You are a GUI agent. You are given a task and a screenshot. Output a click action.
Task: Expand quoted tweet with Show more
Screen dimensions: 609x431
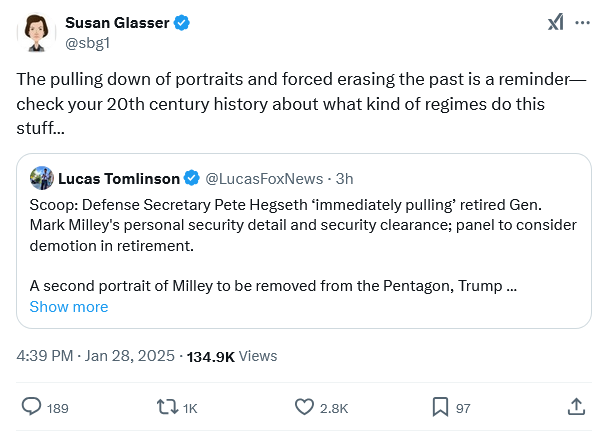tap(69, 307)
